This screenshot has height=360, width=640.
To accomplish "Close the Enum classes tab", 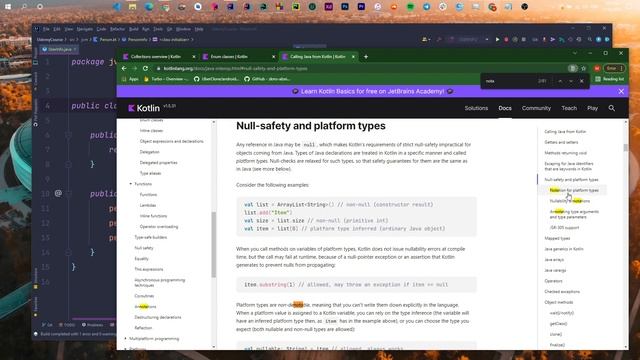I will [x=273, y=57].
